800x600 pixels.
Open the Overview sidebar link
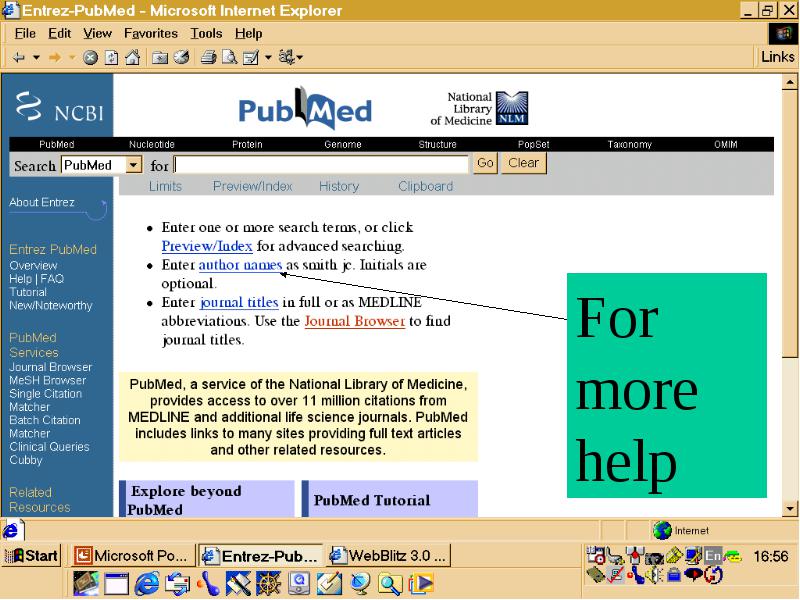(x=33, y=265)
